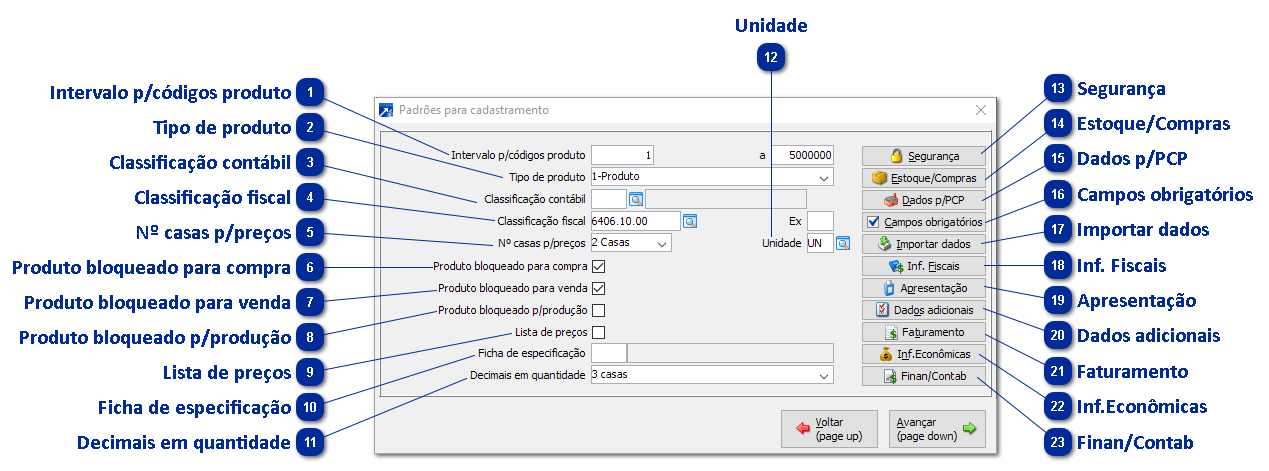Go back with Voltar (page up)

[x=829, y=429]
